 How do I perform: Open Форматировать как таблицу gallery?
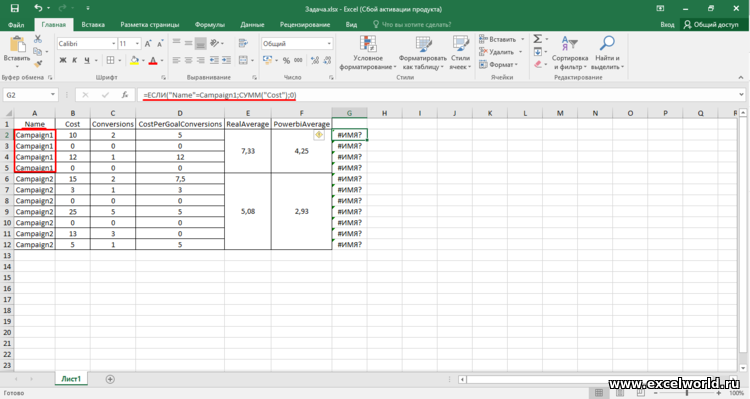pos(422,53)
